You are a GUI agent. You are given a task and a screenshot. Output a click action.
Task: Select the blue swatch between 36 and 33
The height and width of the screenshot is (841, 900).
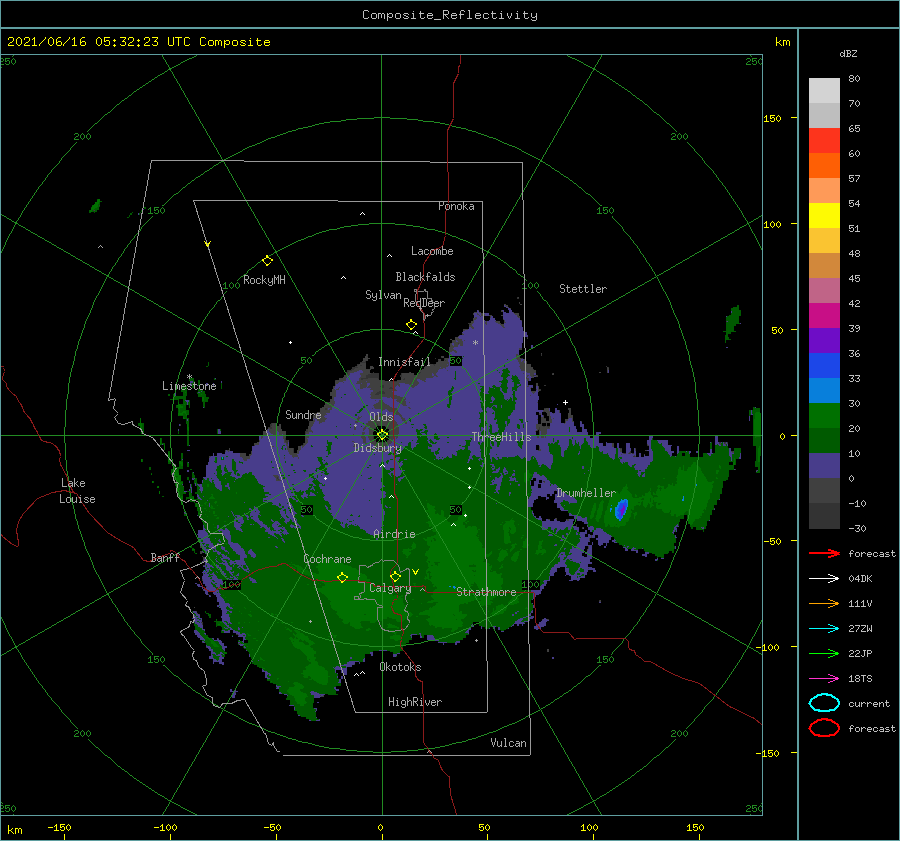click(824, 365)
